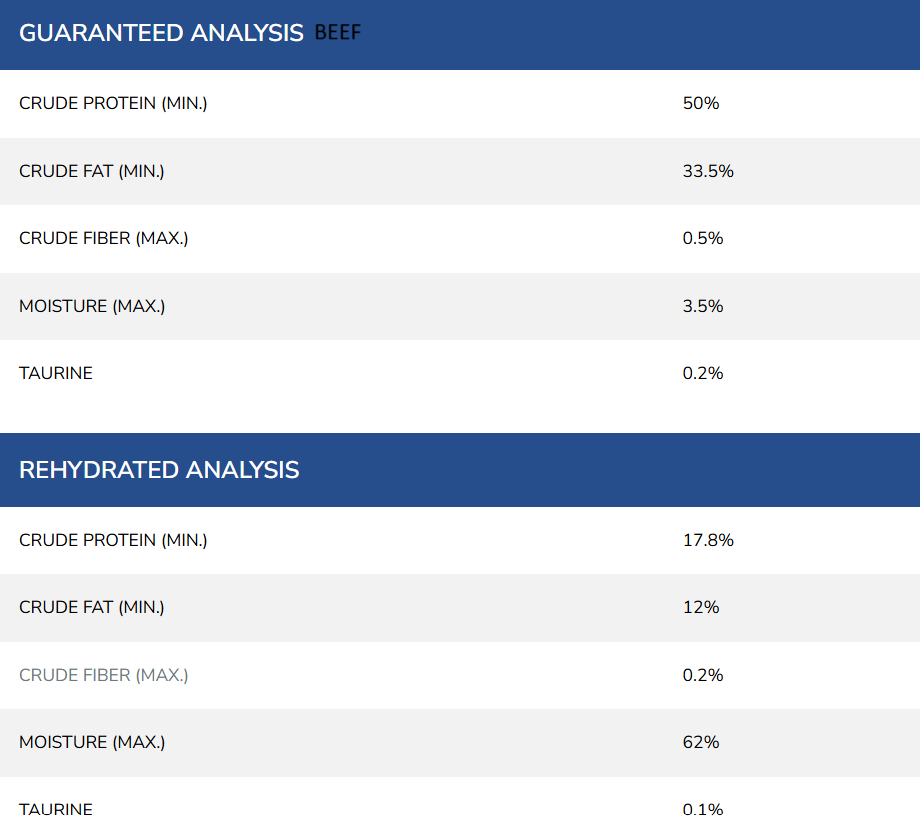Select Crude Fat label in Rehydrated Analysis table
This screenshot has width=920, height=817.
click(92, 607)
